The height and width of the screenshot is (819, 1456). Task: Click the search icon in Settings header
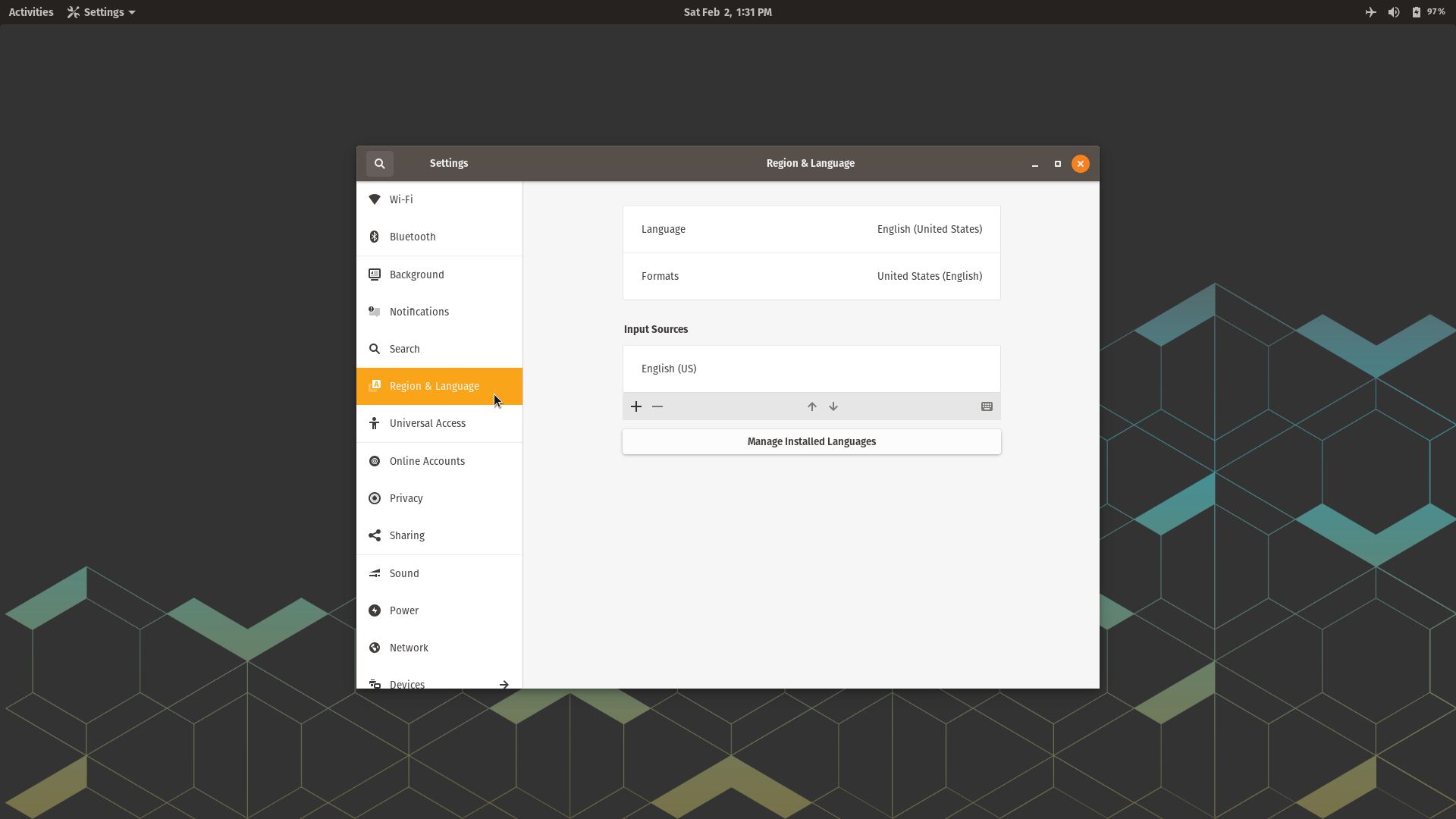379,164
